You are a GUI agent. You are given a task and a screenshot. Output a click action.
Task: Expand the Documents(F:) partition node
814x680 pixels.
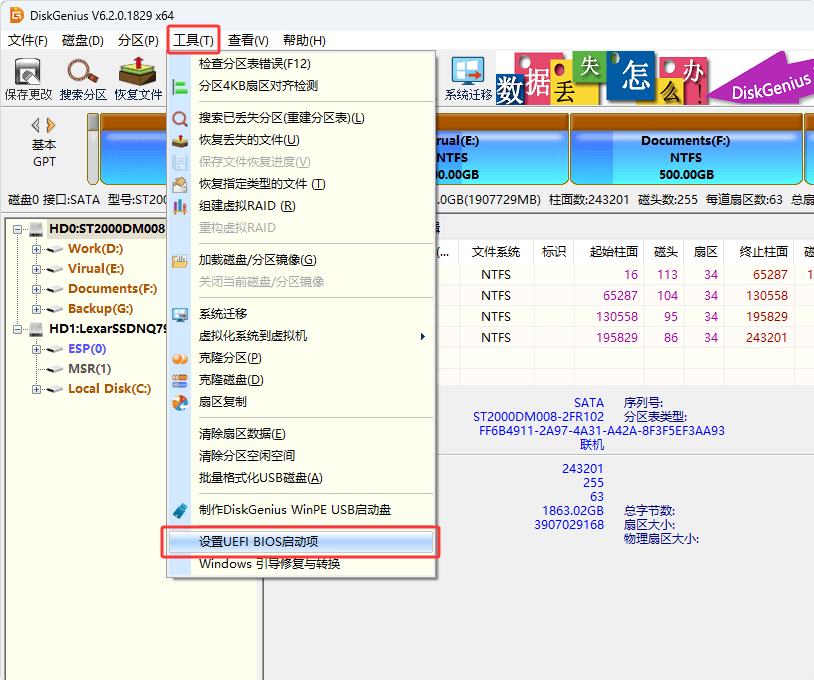click(36, 289)
